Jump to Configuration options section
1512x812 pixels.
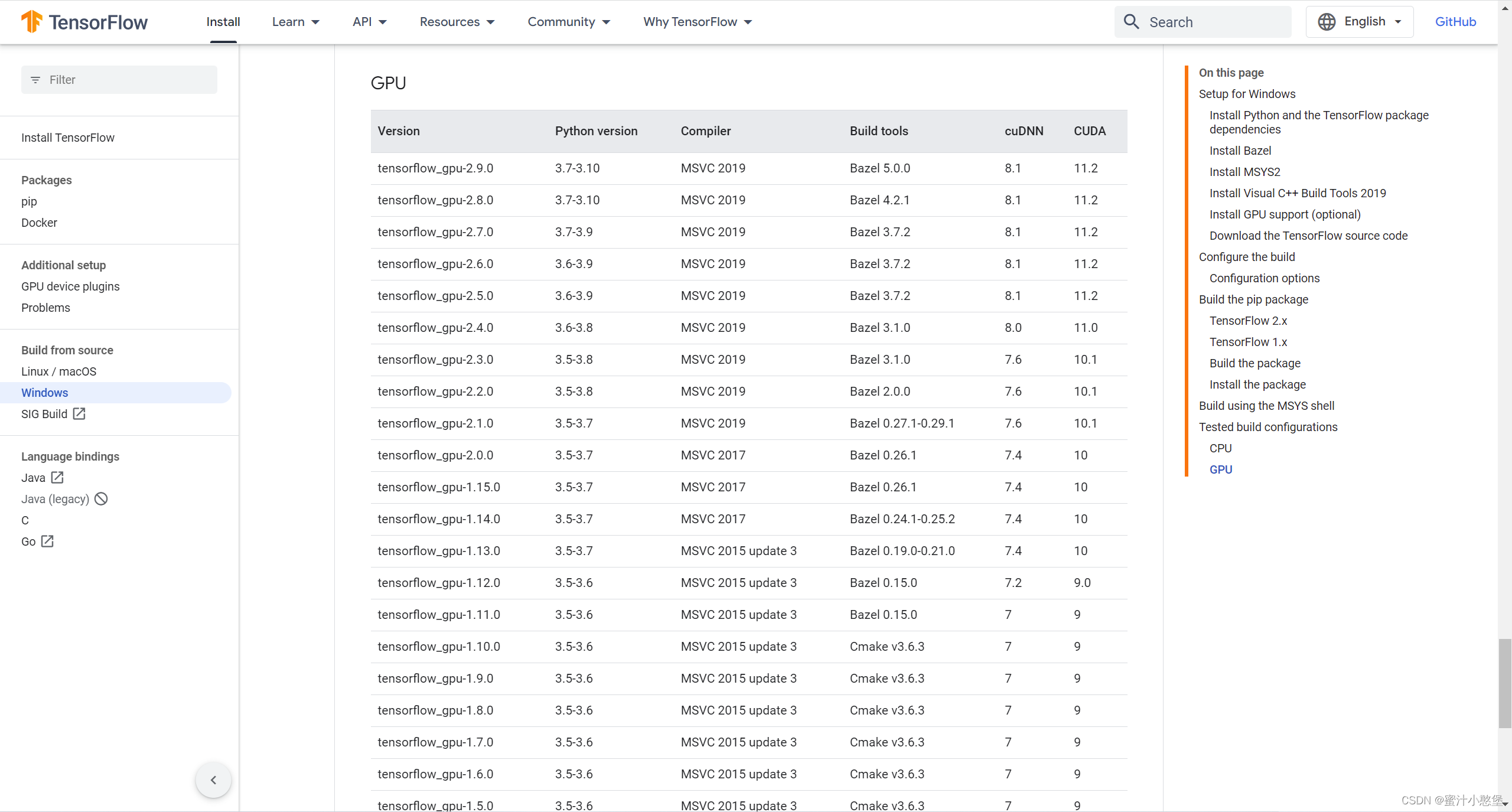(x=1265, y=278)
